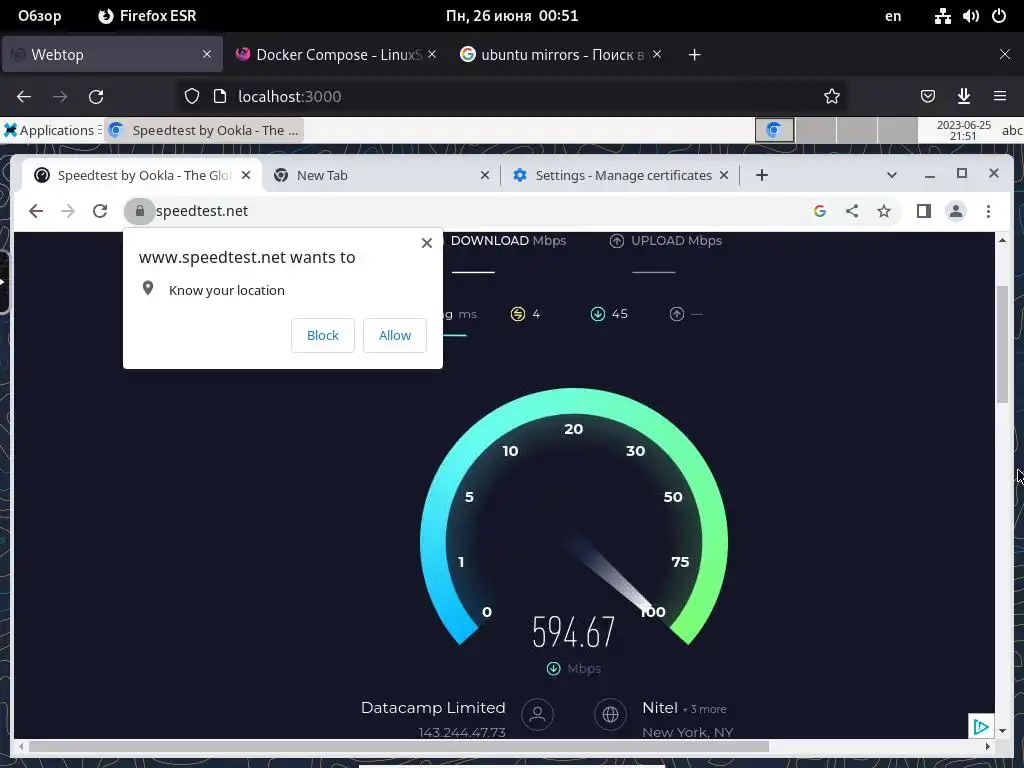This screenshot has height=768, width=1024.
Task: Click the Firefox tracking protection shield icon
Action: [x=191, y=97]
